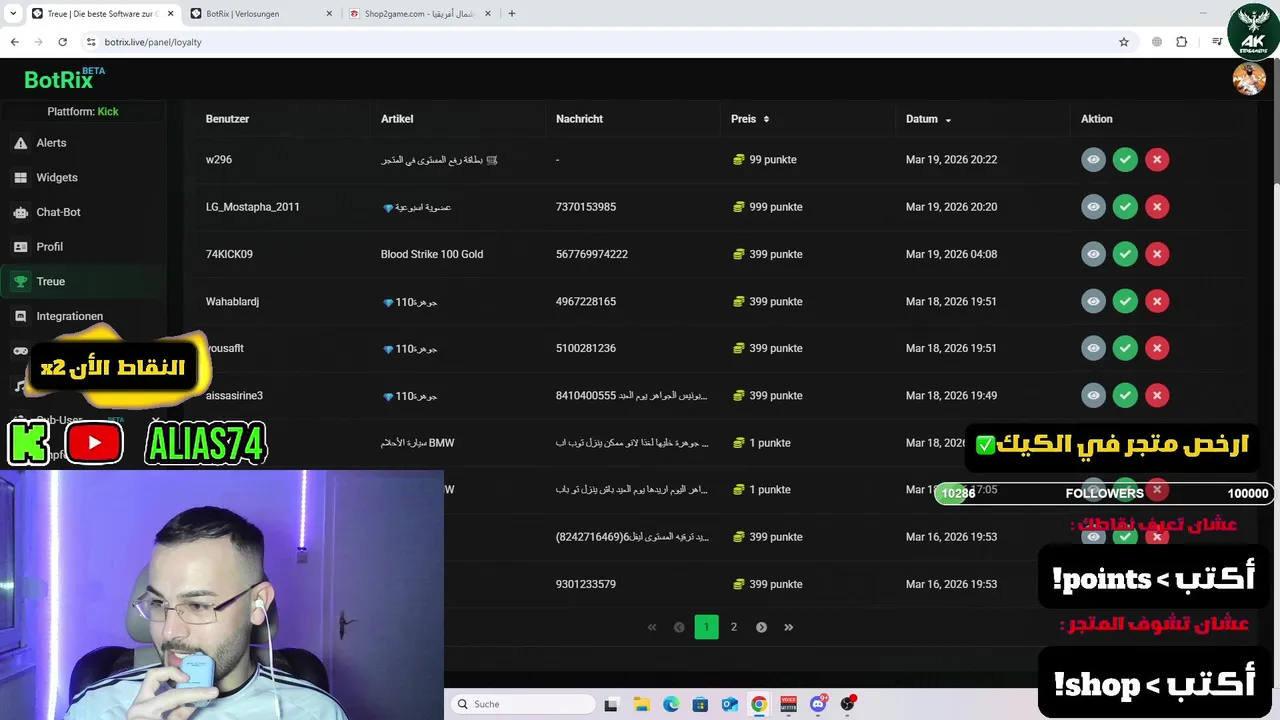
Task: Click the Benutzer column header
Action: 227,119
